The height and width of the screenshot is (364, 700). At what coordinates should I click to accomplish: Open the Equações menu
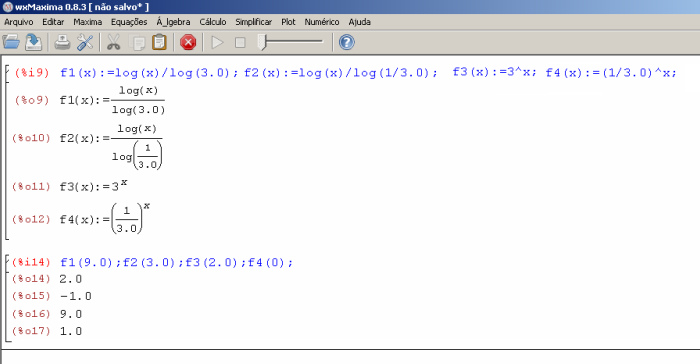[129, 22]
